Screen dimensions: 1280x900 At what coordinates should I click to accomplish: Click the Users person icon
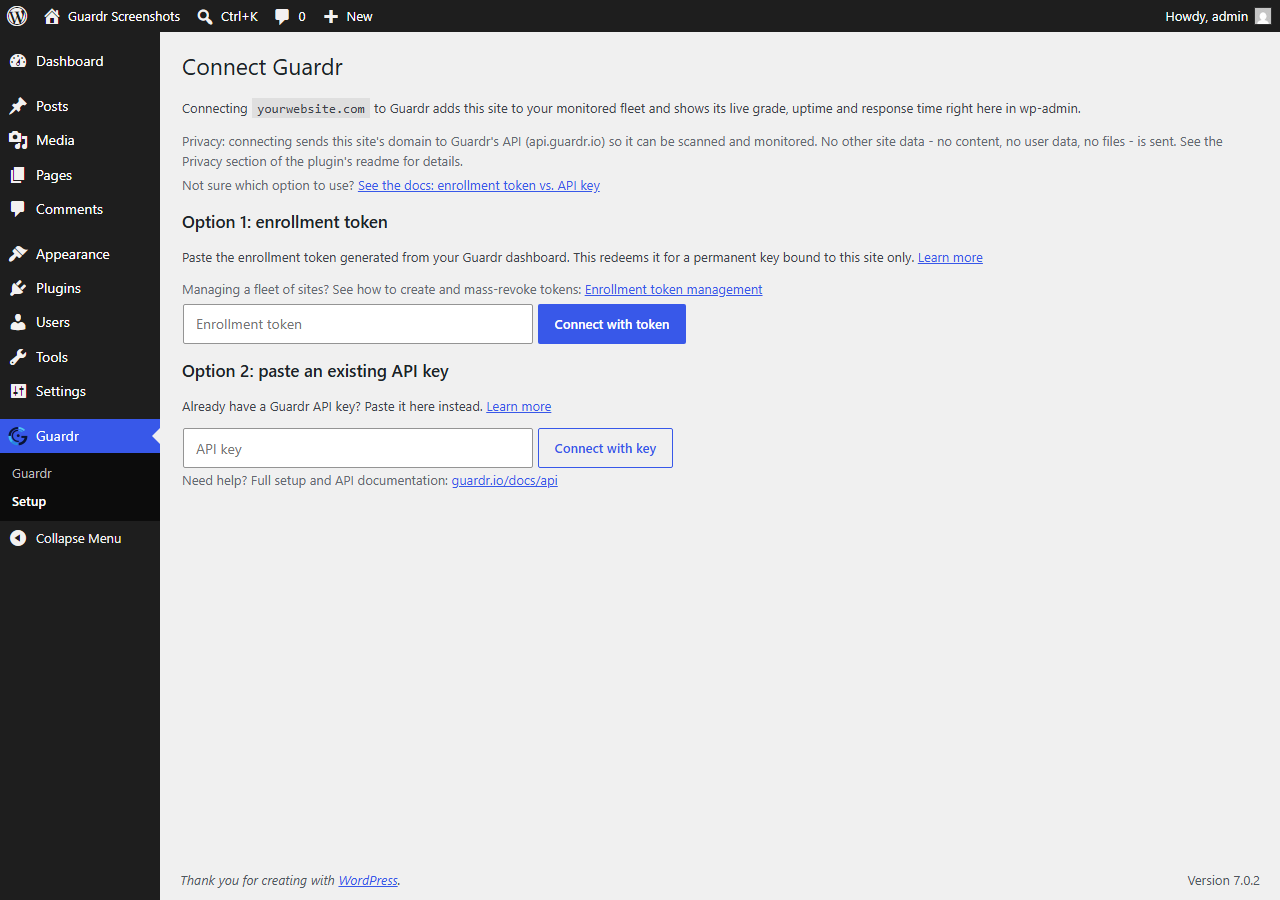[x=18, y=322]
